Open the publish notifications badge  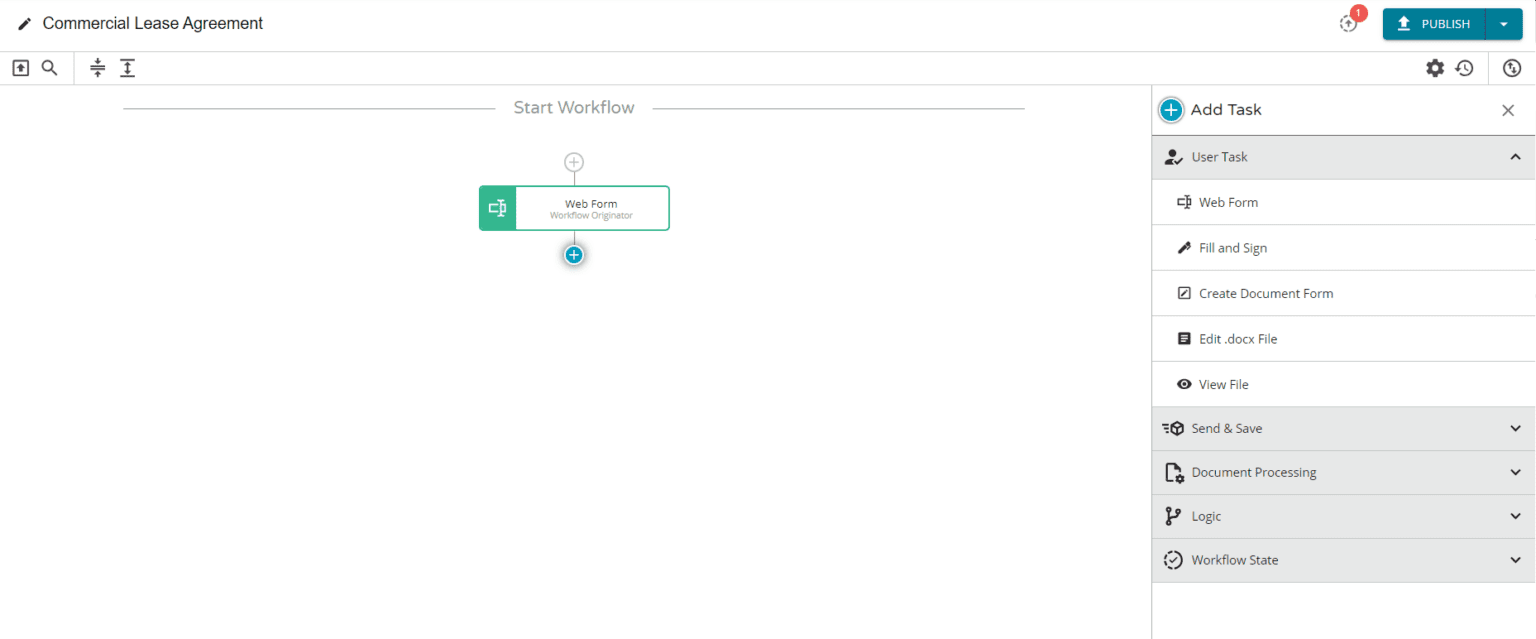point(1348,23)
